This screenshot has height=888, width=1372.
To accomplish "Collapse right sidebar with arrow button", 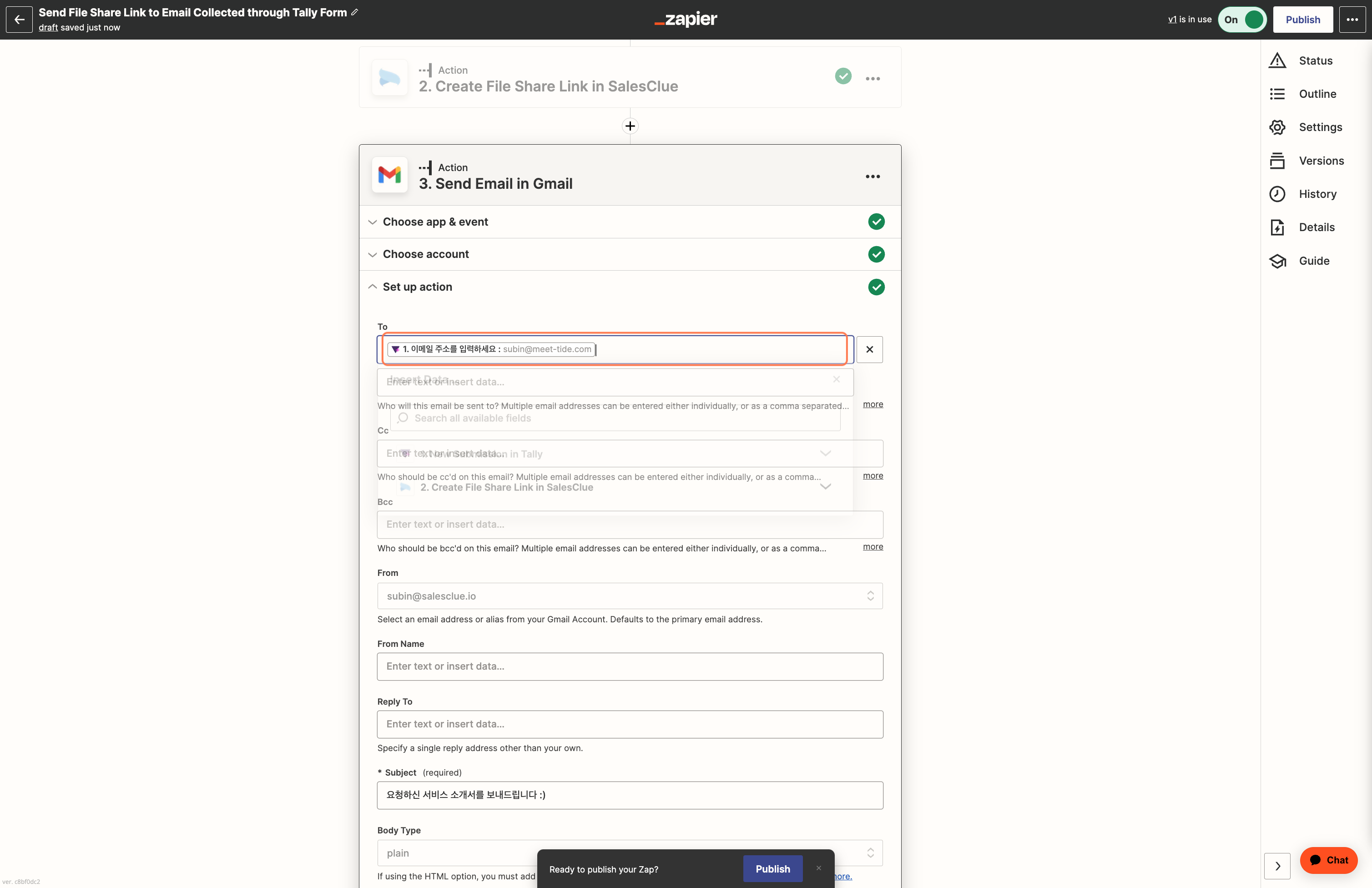I will click(1277, 866).
